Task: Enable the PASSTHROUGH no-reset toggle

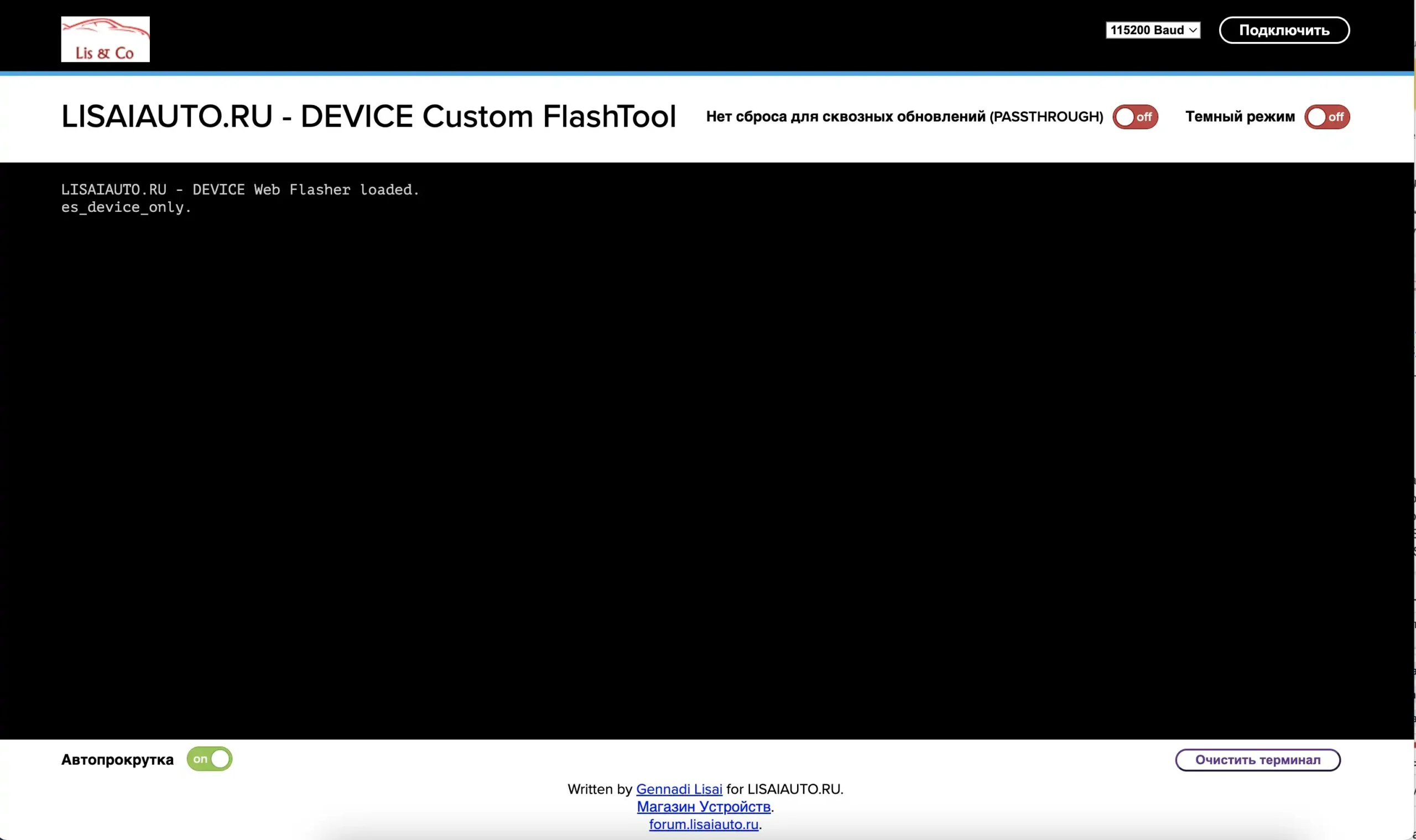Action: [x=1134, y=117]
